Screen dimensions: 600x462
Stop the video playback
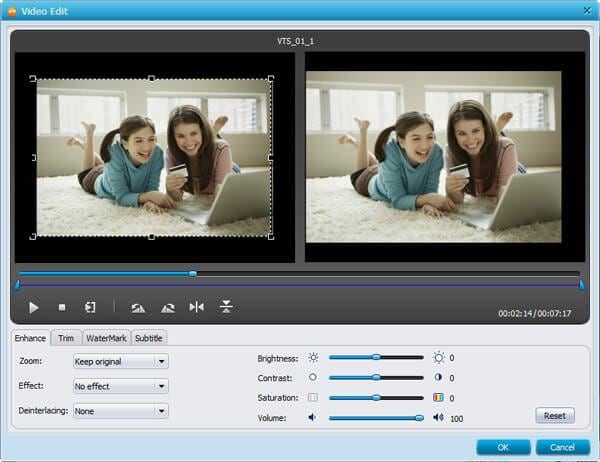(x=62, y=307)
